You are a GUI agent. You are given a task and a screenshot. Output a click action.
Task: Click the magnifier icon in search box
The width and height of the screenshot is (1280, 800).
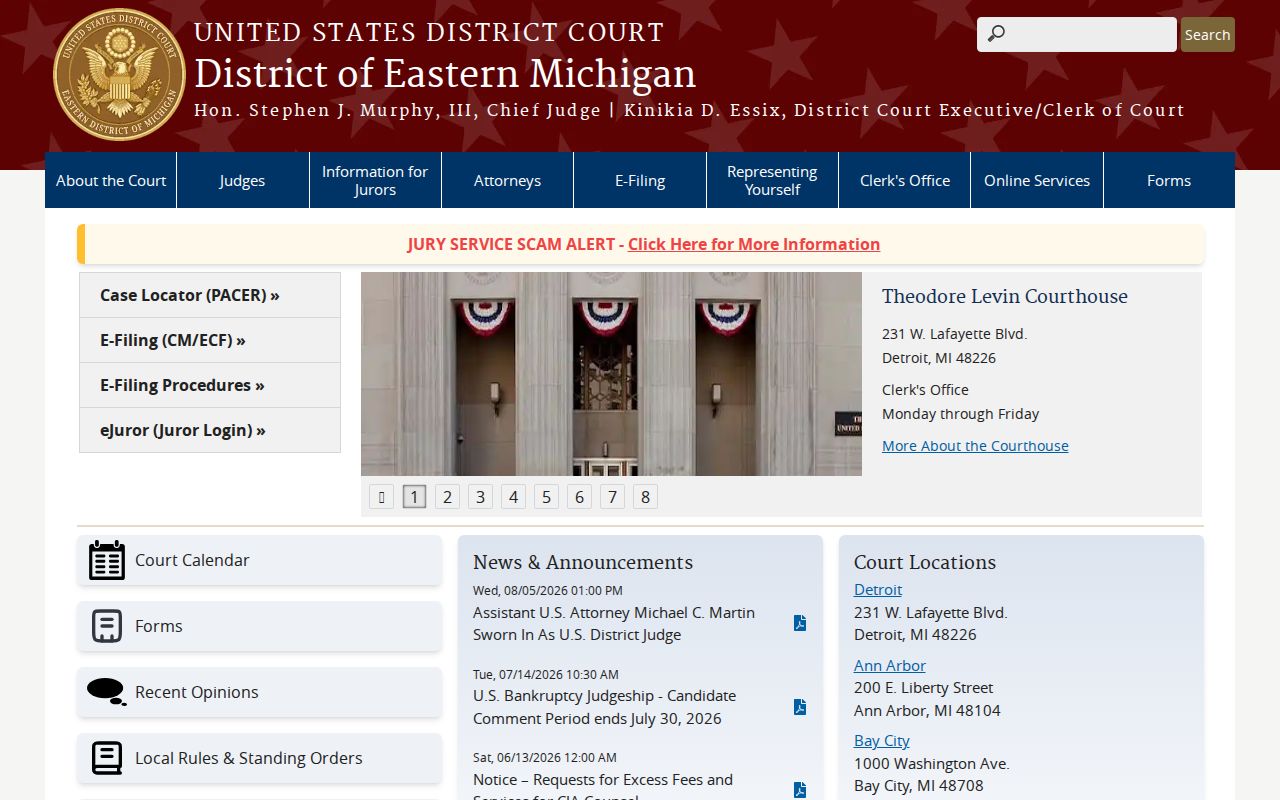(x=996, y=34)
